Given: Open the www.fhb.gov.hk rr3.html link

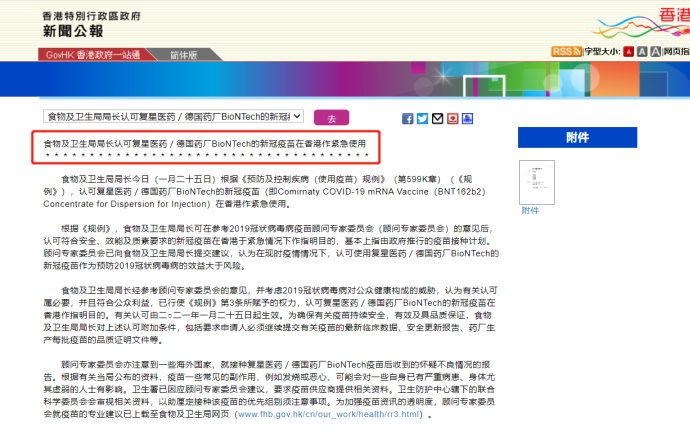Looking at the screenshot, I should pos(328,414).
